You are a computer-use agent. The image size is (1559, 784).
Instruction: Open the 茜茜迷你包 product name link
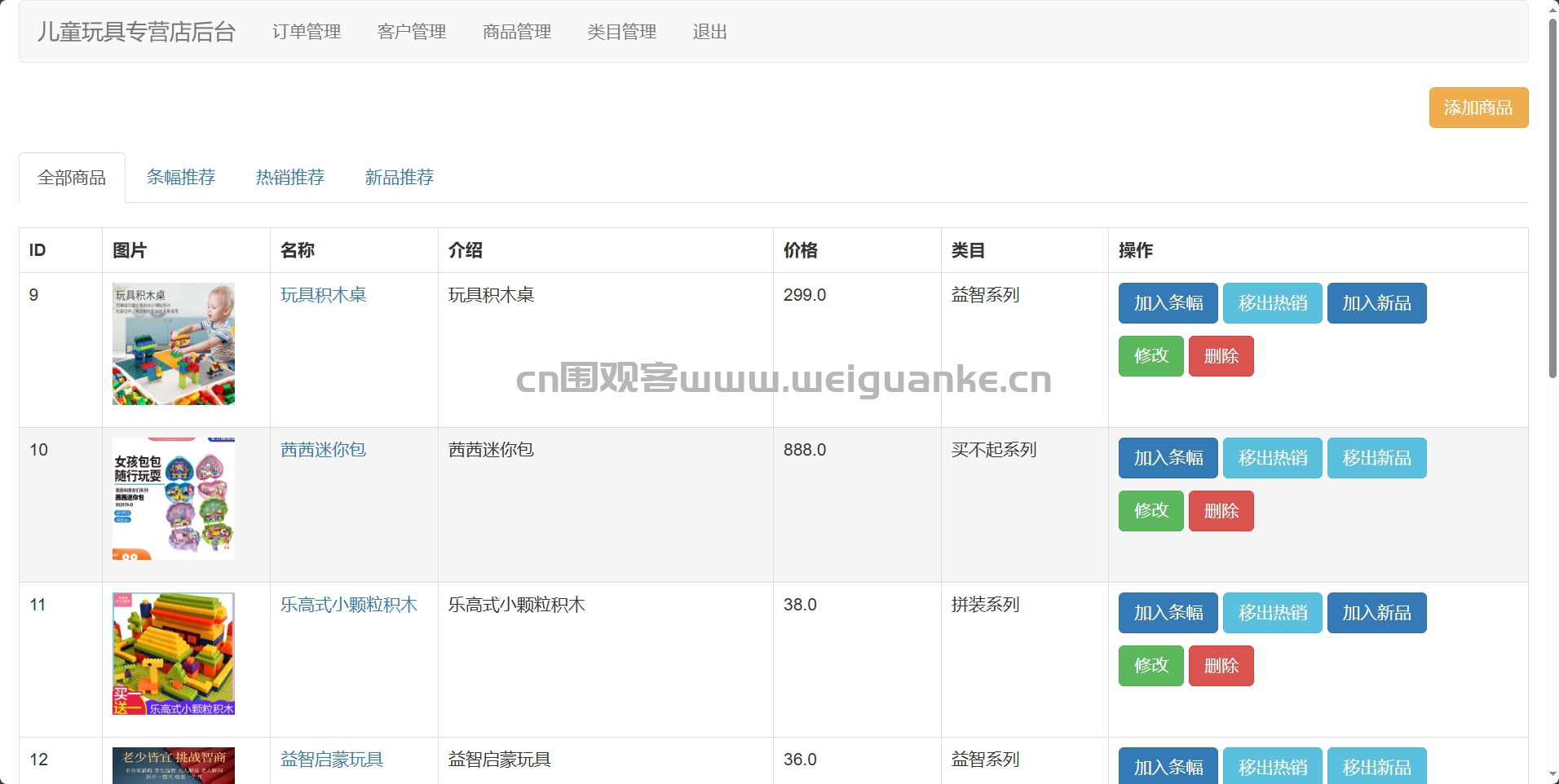324,450
